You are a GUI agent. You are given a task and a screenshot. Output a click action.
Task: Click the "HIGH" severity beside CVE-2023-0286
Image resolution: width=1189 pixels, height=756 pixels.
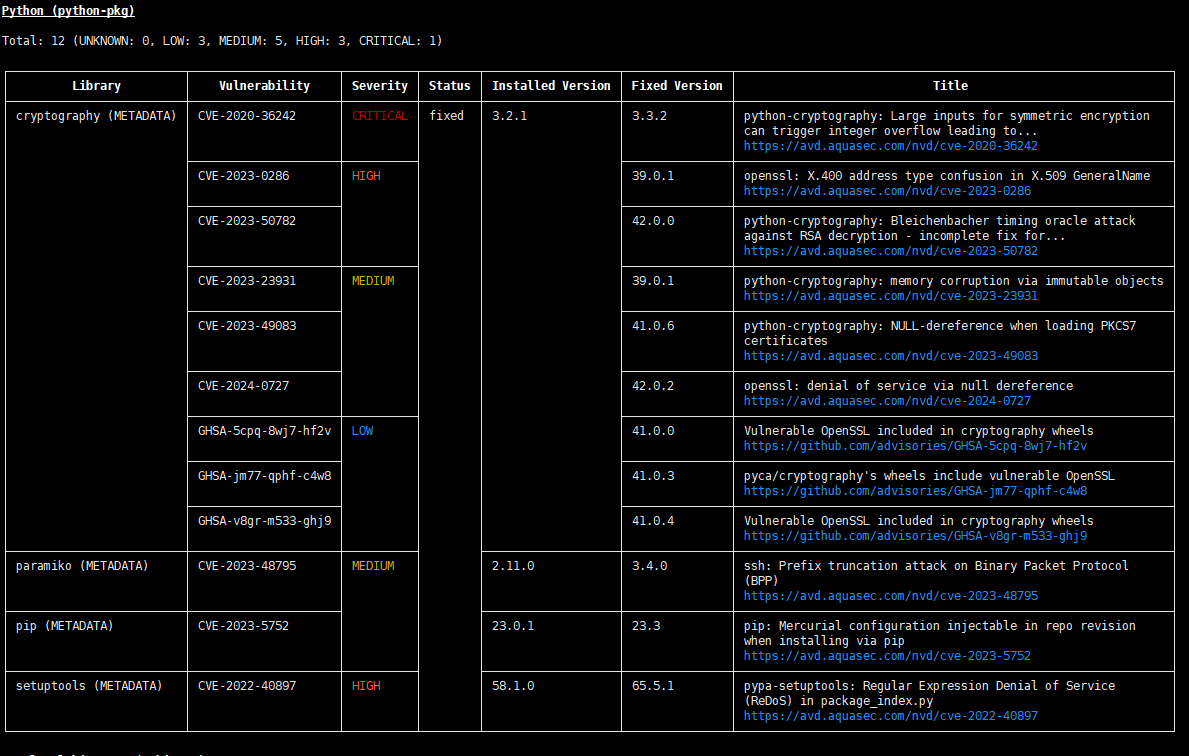(366, 176)
